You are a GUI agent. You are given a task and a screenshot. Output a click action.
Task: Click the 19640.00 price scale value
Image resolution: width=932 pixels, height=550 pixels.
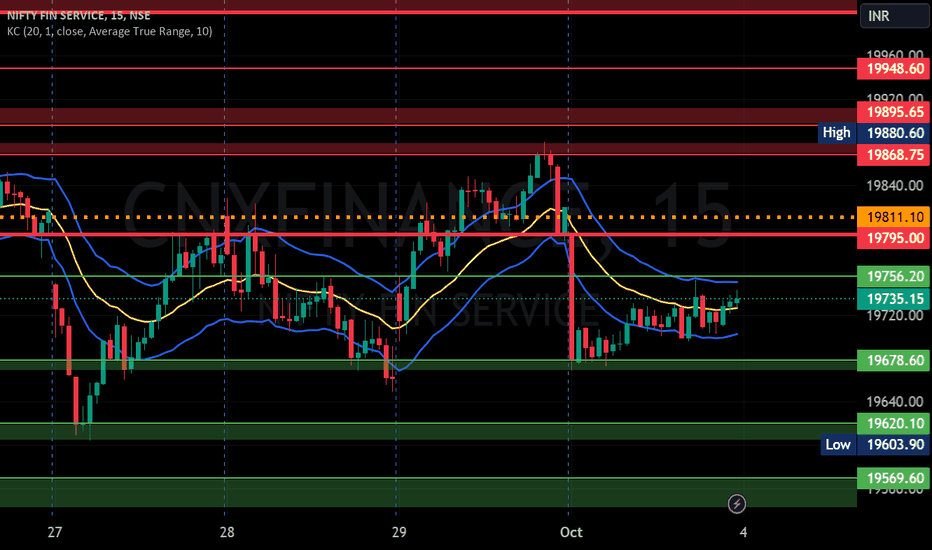point(895,402)
